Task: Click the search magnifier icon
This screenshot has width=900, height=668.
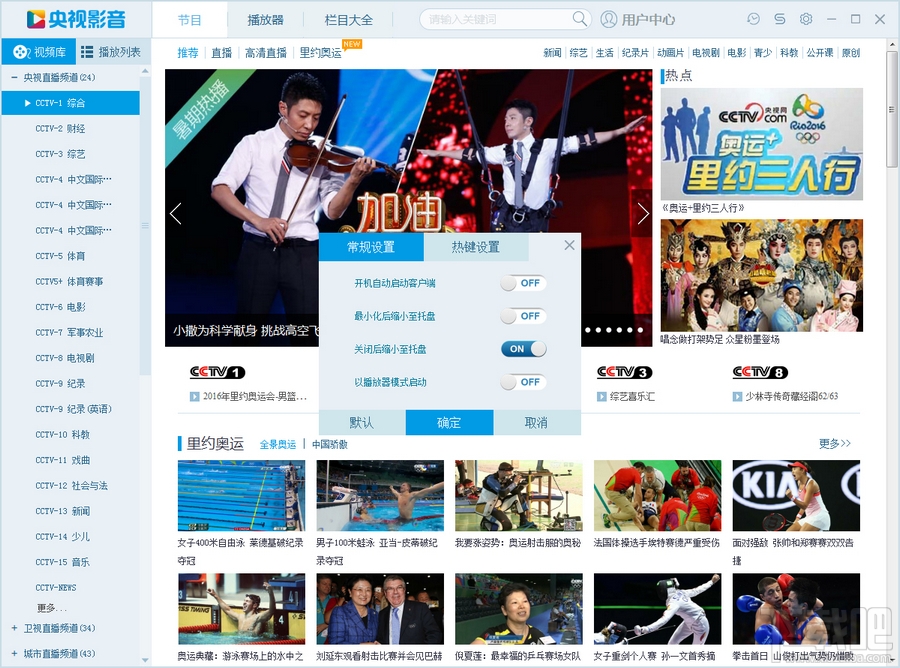Action: tap(579, 19)
